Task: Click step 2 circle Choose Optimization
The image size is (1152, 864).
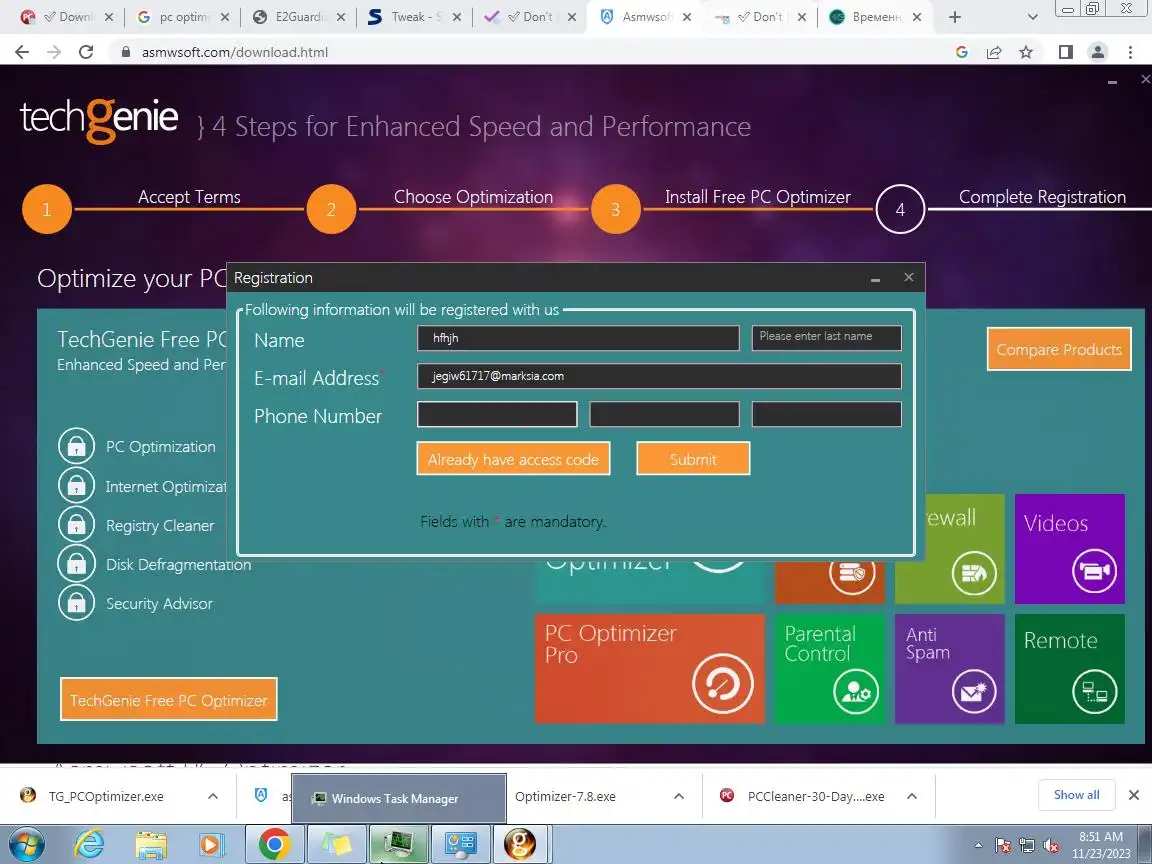Action: (x=331, y=209)
